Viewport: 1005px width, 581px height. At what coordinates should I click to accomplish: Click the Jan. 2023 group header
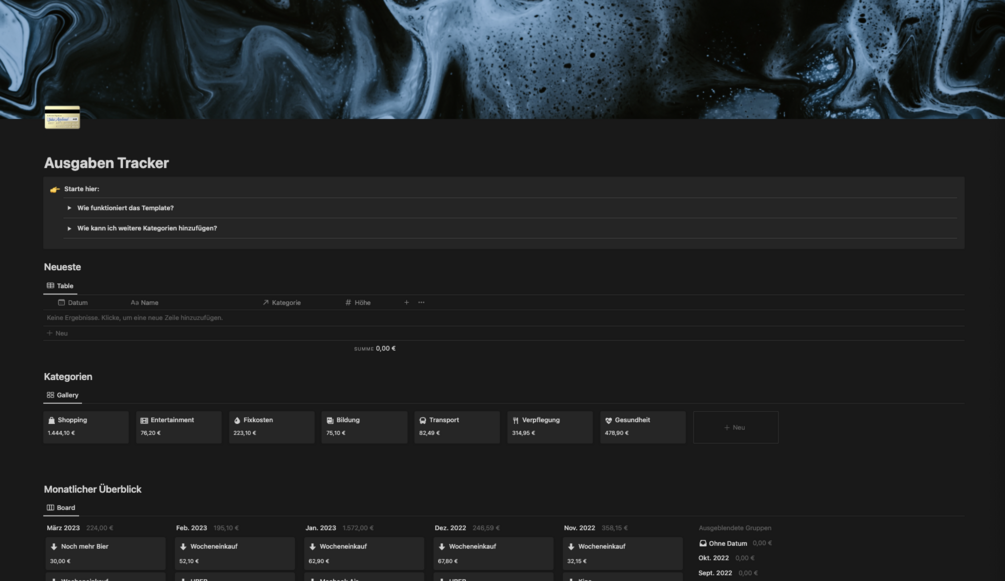click(x=320, y=528)
